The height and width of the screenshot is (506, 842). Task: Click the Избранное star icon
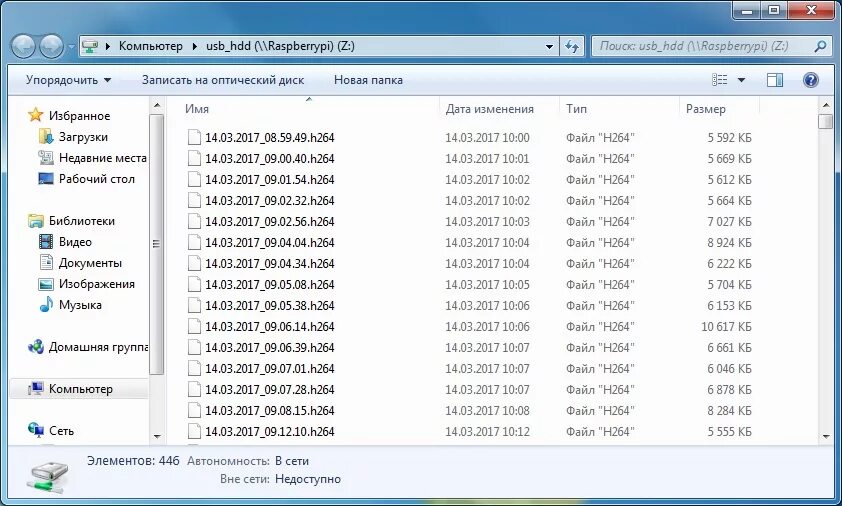coord(35,115)
